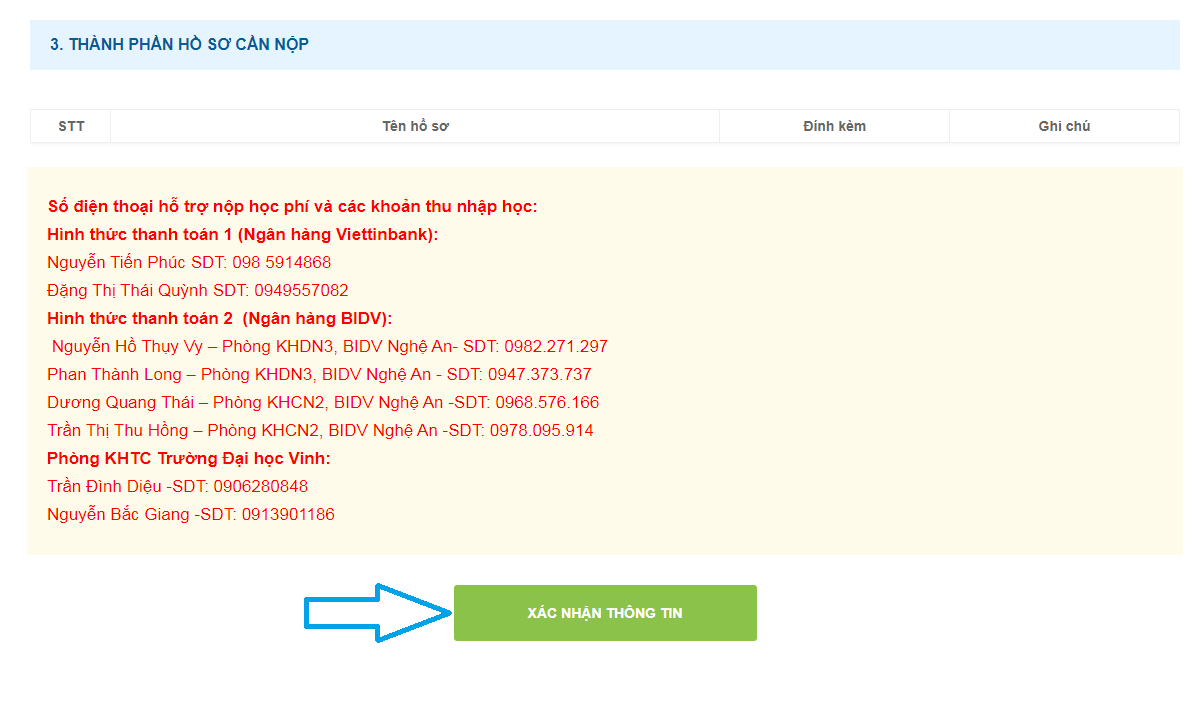Click the Dương Quang Thái contact line

(323, 402)
